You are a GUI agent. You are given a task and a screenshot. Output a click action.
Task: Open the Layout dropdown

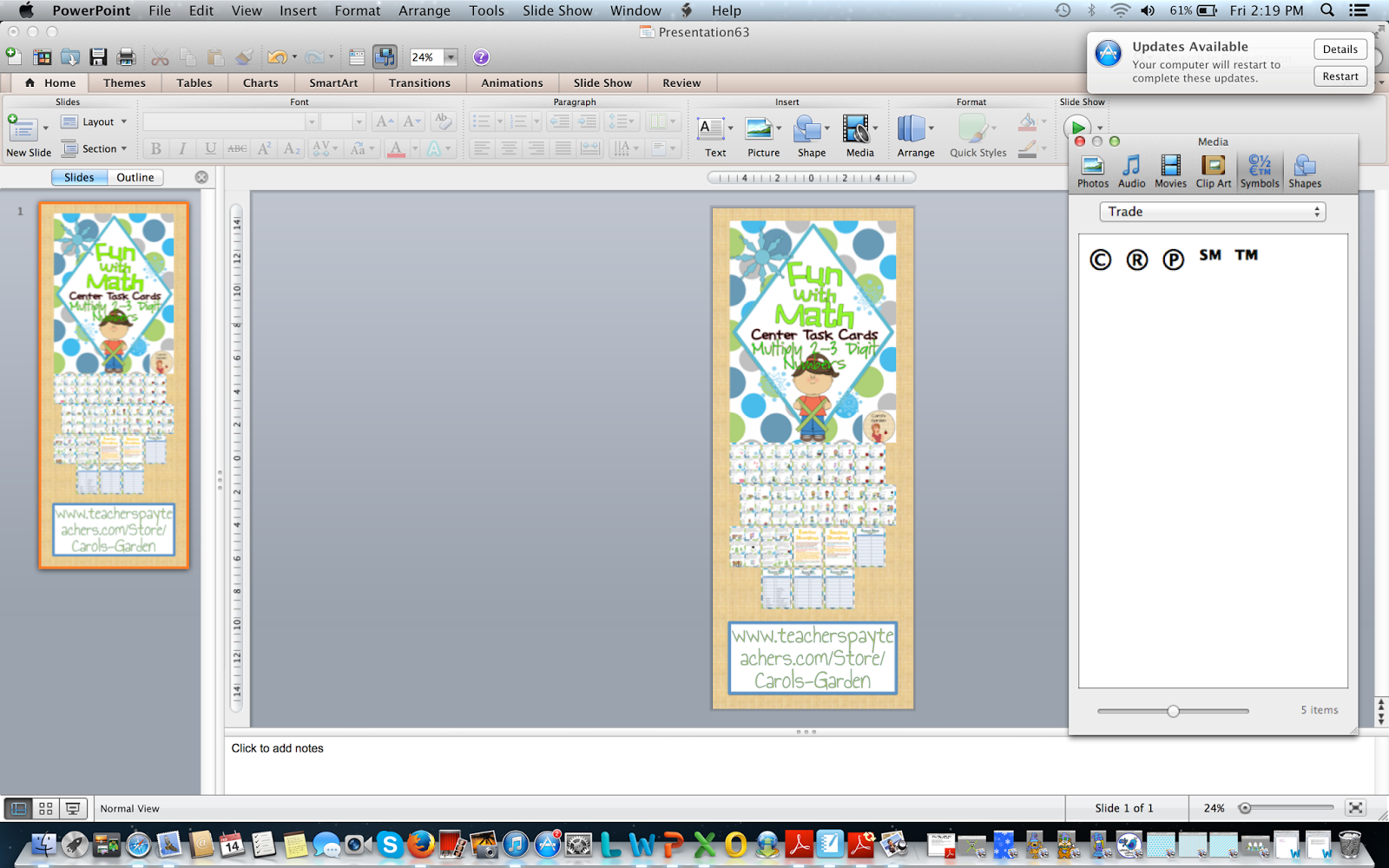click(95, 122)
